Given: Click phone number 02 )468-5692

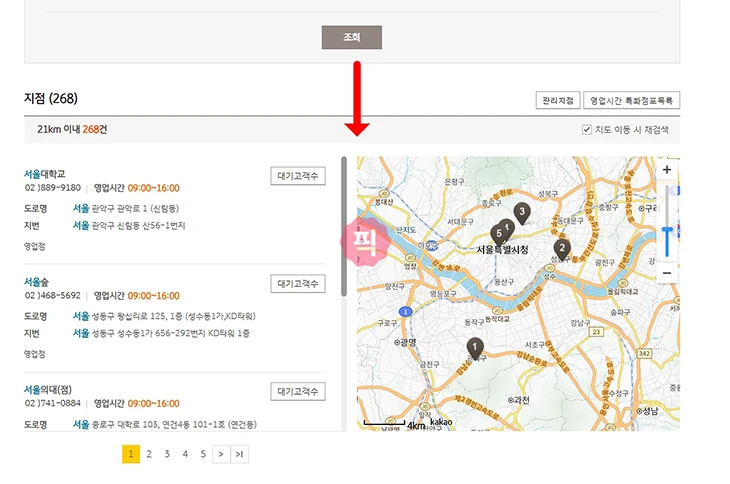Looking at the screenshot, I should [53, 296].
